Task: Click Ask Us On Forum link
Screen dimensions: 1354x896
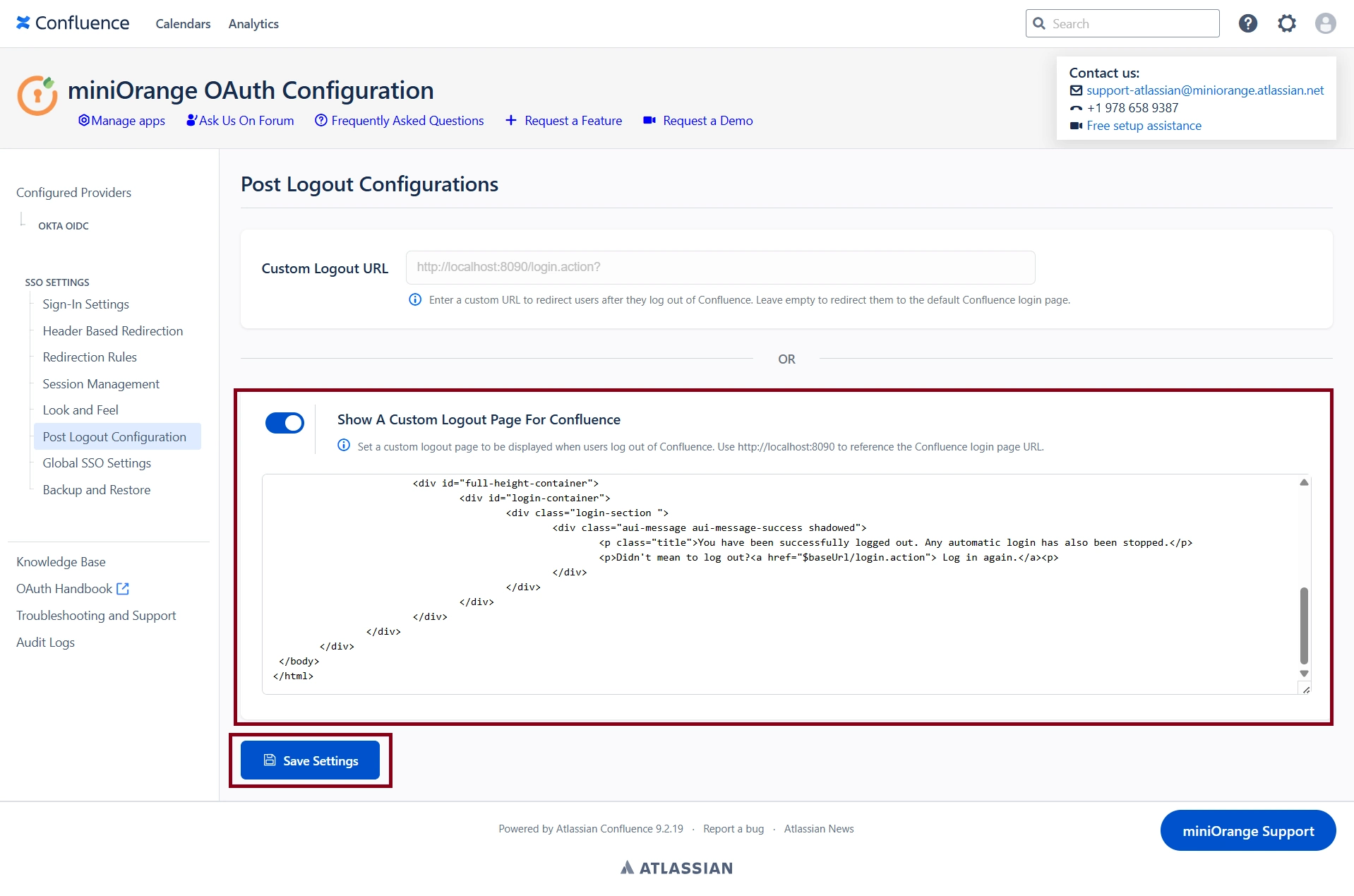Action: pyautogui.click(x=240, y=121)
